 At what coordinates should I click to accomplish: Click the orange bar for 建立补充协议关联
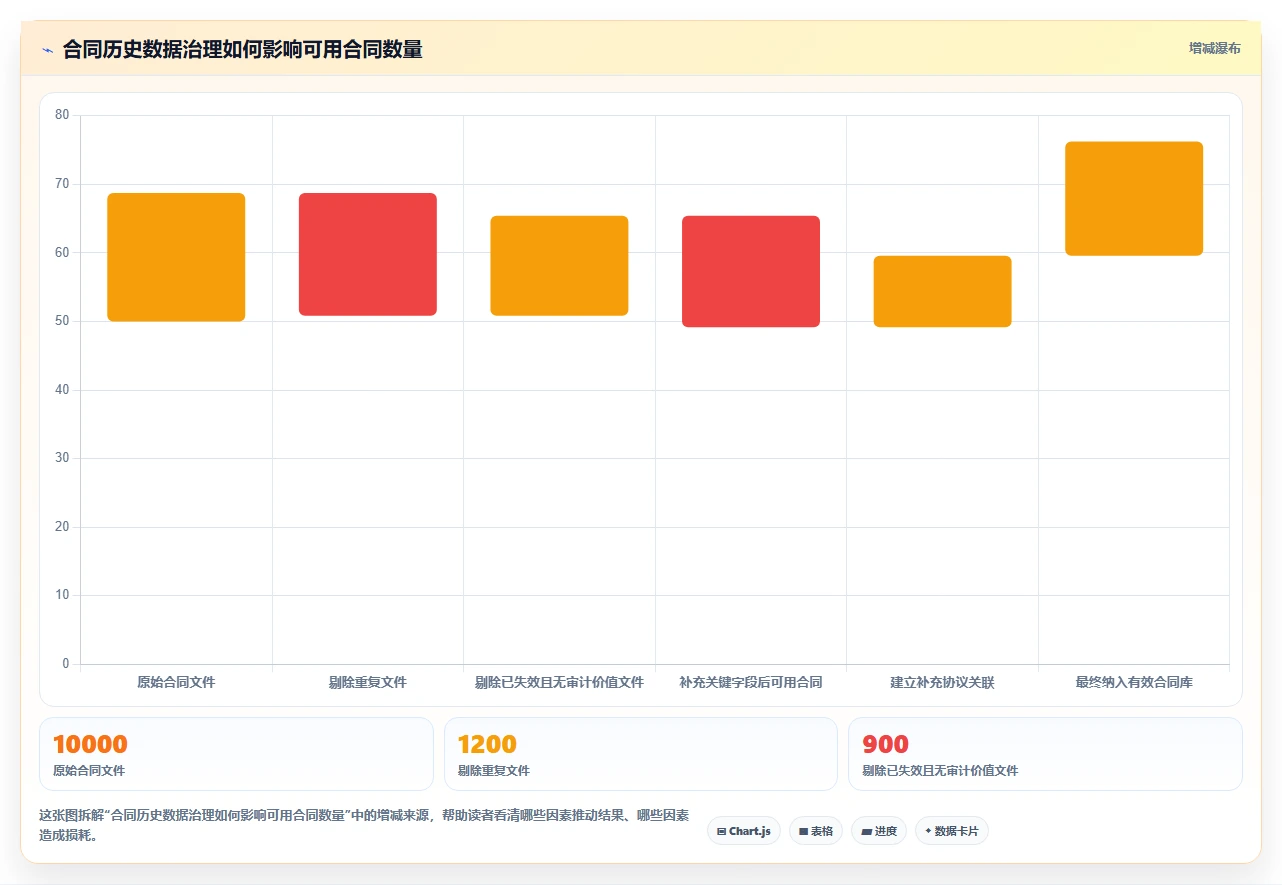coord(942,291)
